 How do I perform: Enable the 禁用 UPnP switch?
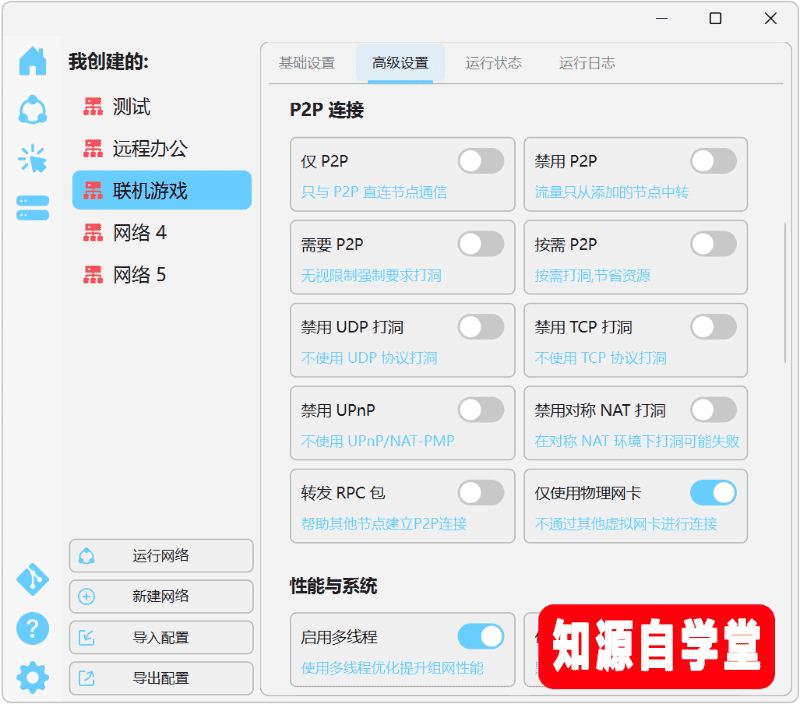(x=481, y=410)
